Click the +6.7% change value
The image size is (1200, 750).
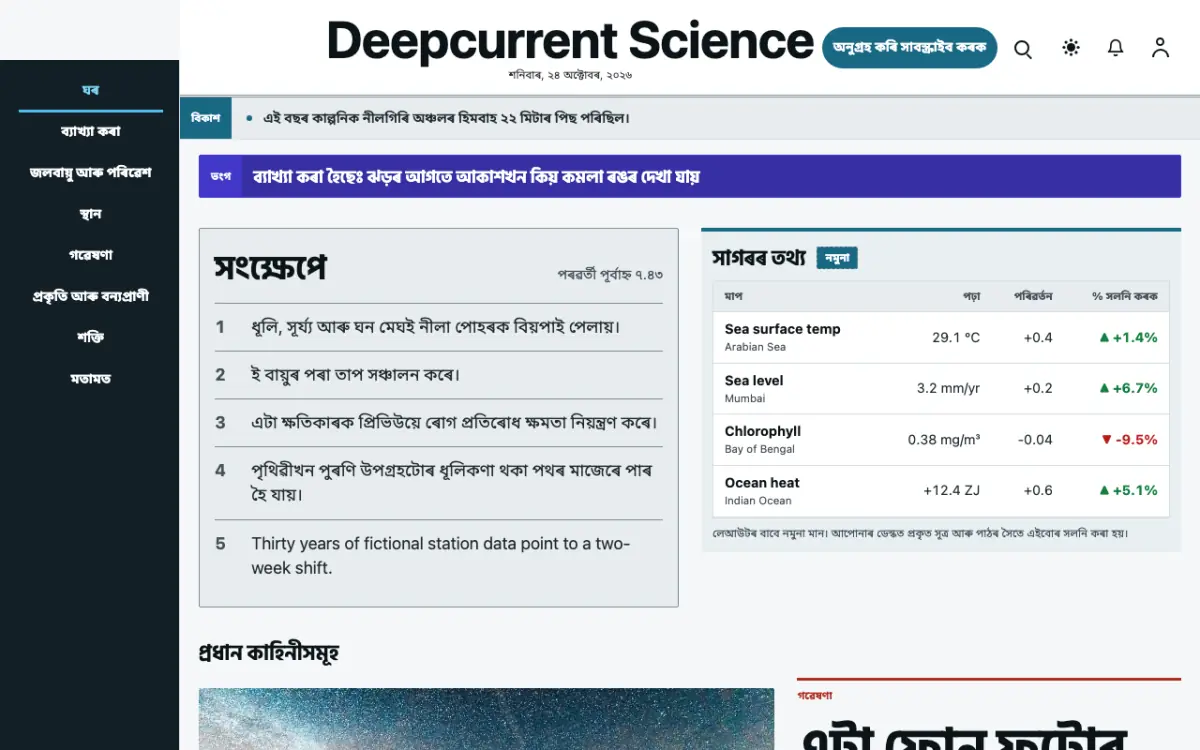tap(1128, 388)
